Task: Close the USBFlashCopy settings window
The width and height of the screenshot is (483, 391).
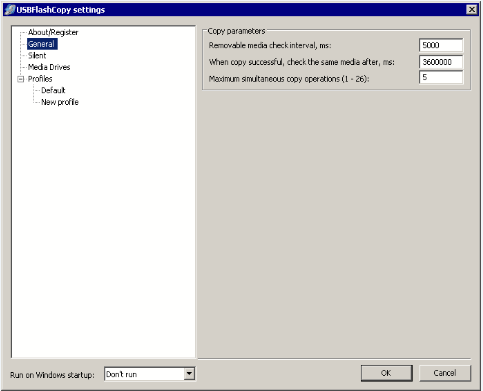Action: point(472,9)
